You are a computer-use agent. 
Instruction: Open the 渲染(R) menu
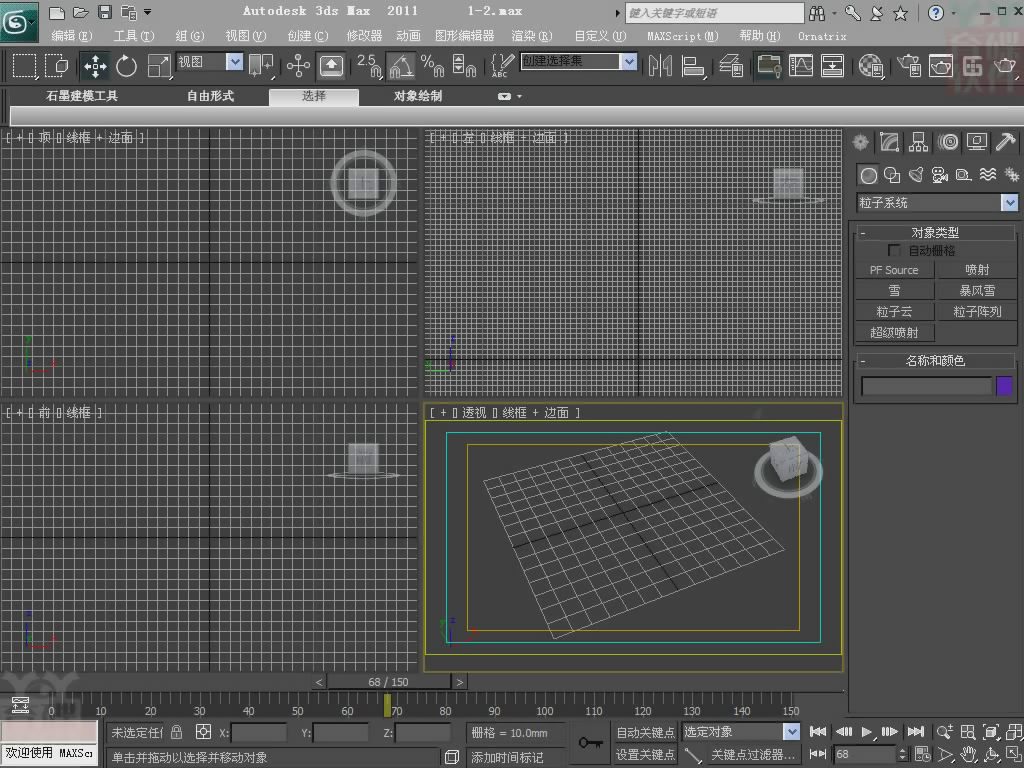[532, 36]
